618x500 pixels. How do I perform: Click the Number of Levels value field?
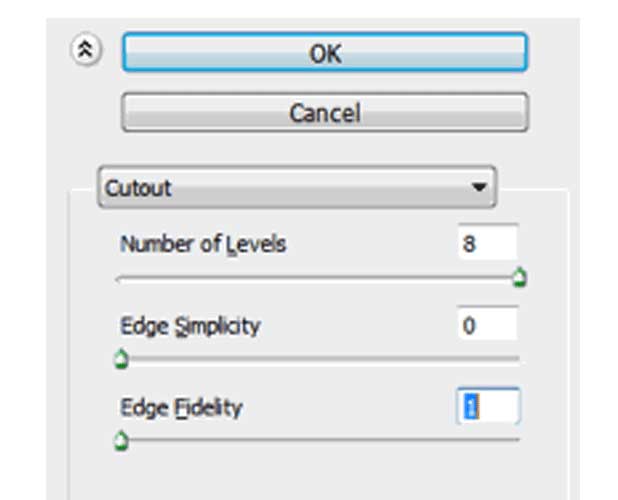[x=488, y=243]
